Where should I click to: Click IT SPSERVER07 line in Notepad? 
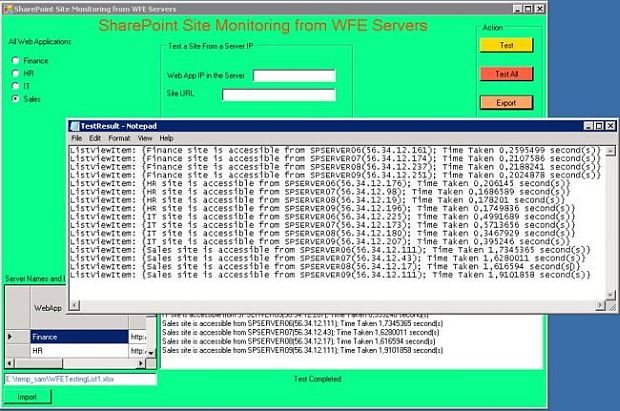pyautogui.click(x=322, y=225)
